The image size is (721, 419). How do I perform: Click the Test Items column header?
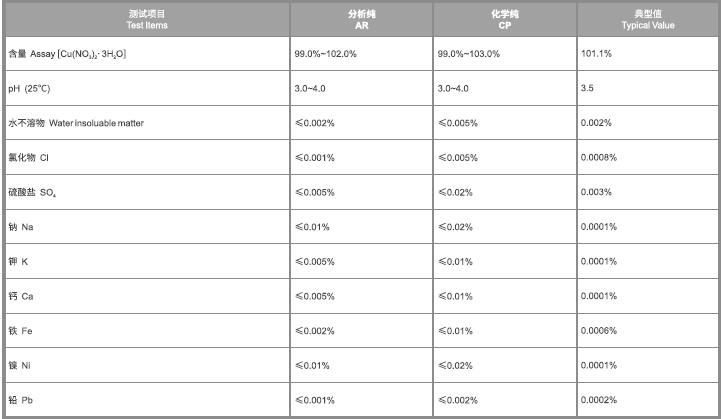pyautogui.click(x=147, y=19)
